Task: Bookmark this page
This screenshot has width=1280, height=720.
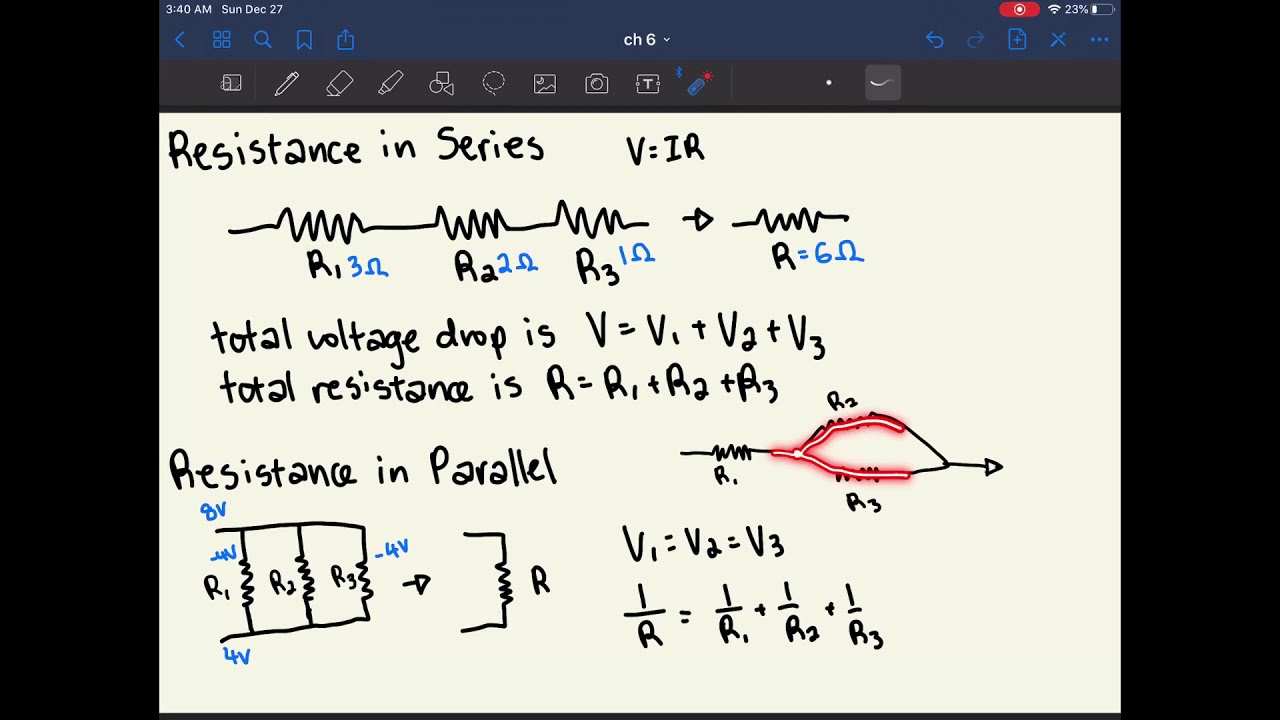Action: (304, 40)
